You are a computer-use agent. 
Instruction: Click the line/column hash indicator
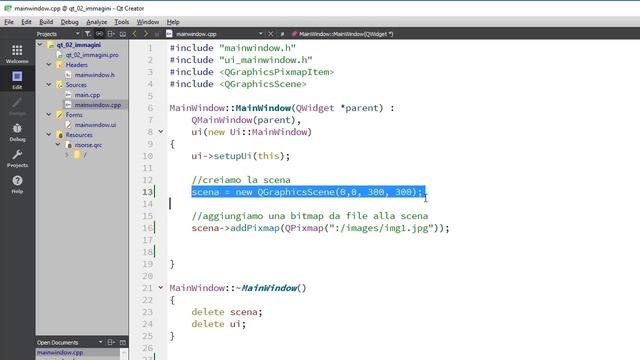click(x=282, y=34)
